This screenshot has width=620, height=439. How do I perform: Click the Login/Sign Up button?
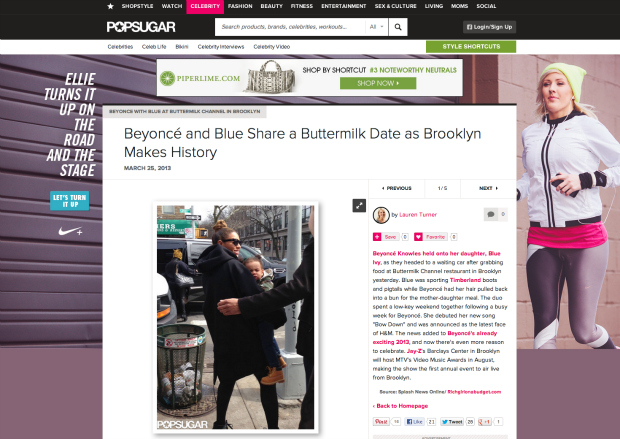(x=490, y=27)
